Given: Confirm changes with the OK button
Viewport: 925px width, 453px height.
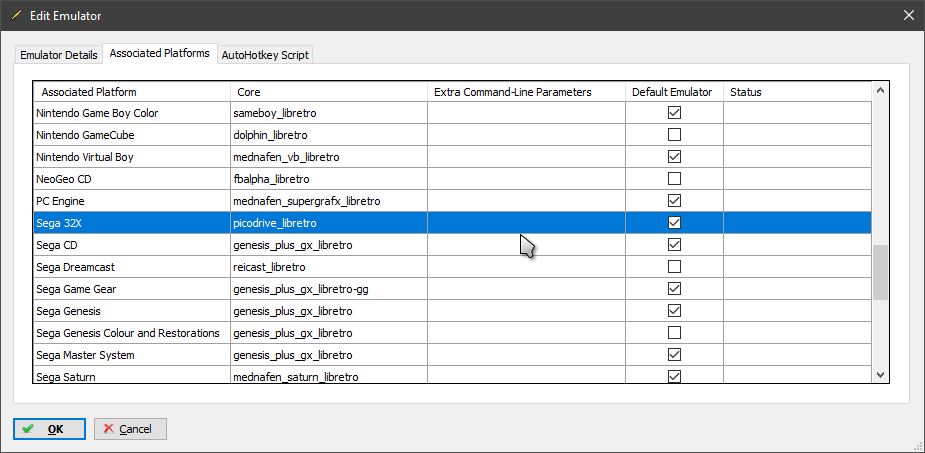Looking at the screenshot, I should pos(50,429).
